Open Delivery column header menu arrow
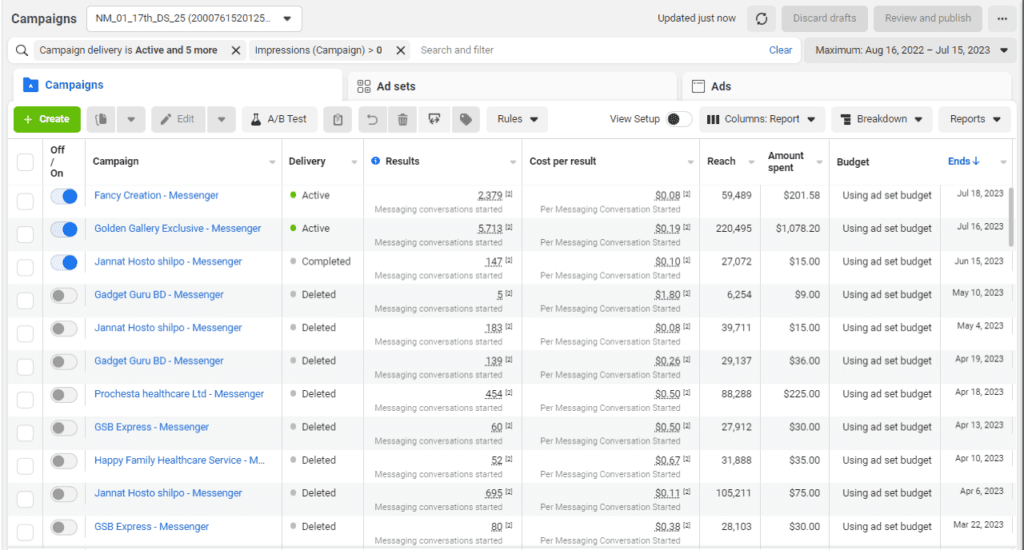 click(354, 162)
